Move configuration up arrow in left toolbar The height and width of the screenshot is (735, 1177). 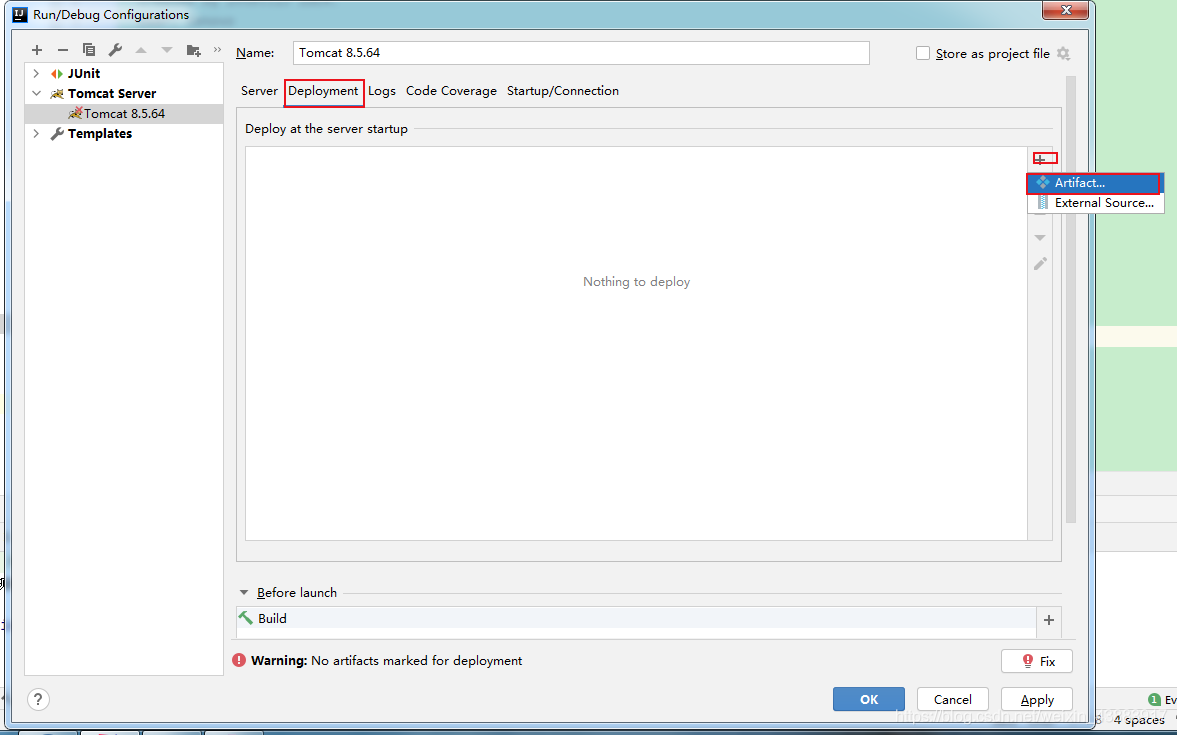pos(141,50)
